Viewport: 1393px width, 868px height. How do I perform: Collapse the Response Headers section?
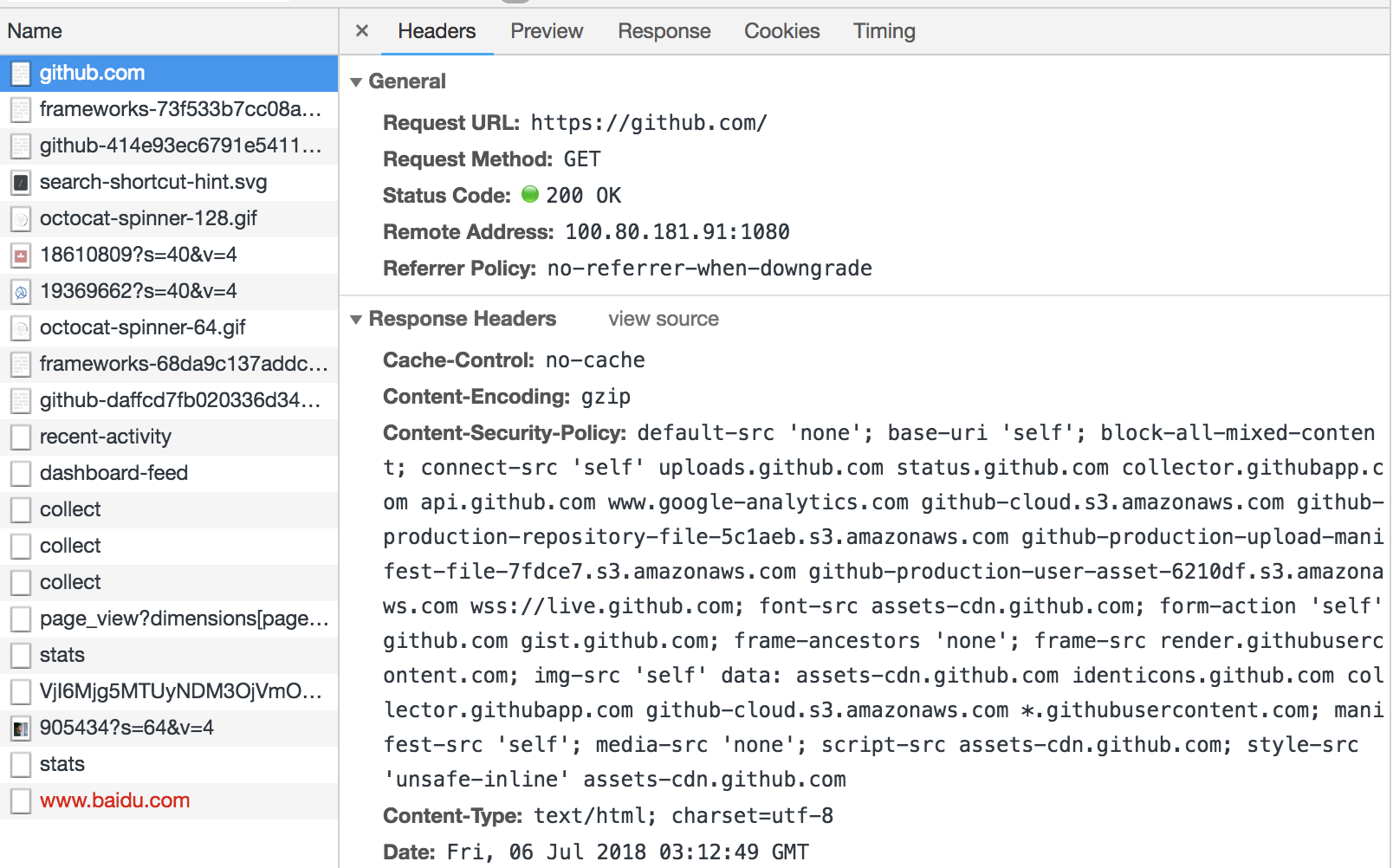tap(356, 320)
